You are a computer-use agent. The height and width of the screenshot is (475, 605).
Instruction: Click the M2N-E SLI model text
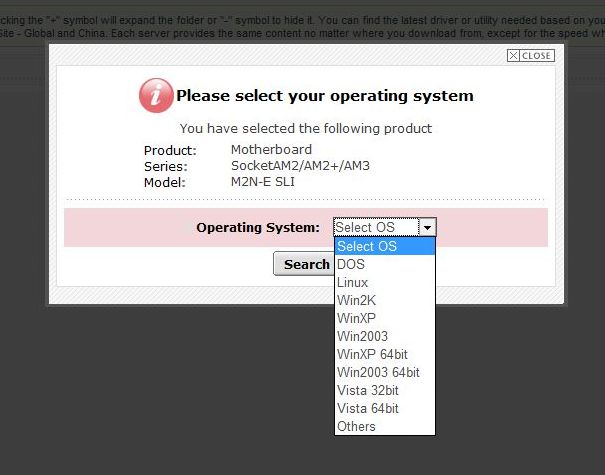[x=263, y=182]
